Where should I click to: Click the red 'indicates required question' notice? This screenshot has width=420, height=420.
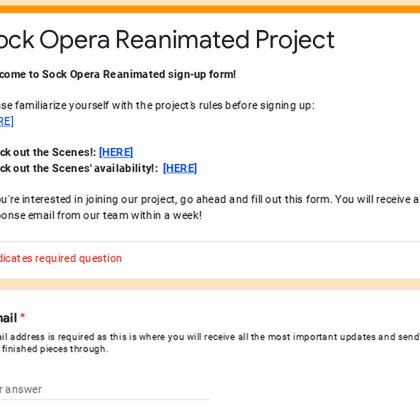tap(61, 258)
